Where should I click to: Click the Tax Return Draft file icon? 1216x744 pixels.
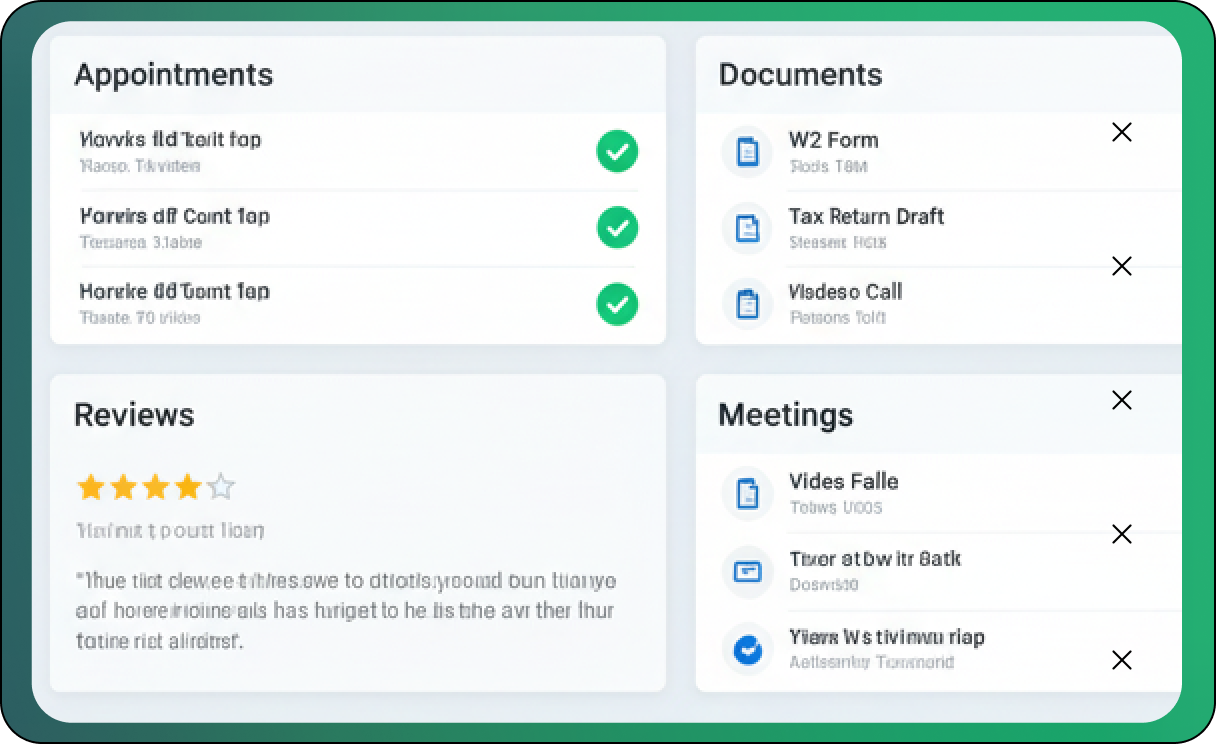pyautogui.click(x=747, y=228)
